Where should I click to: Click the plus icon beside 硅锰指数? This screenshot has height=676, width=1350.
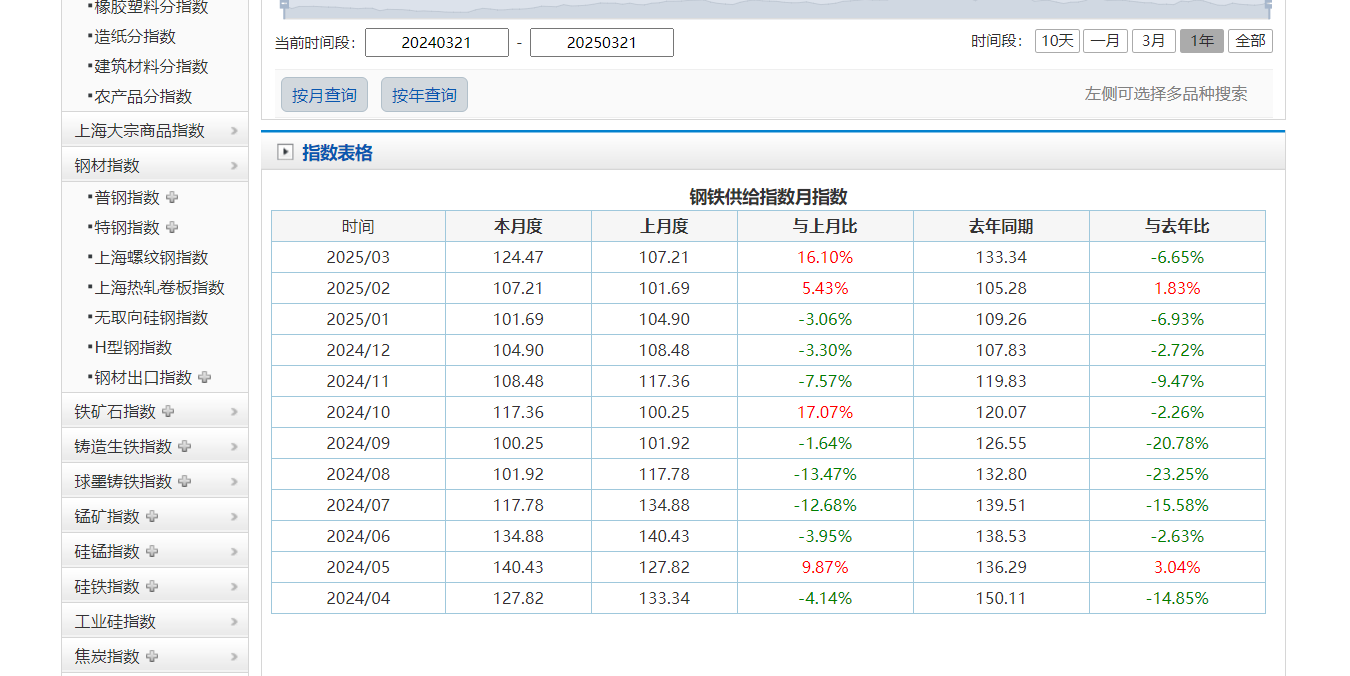(x=152, y=551)
